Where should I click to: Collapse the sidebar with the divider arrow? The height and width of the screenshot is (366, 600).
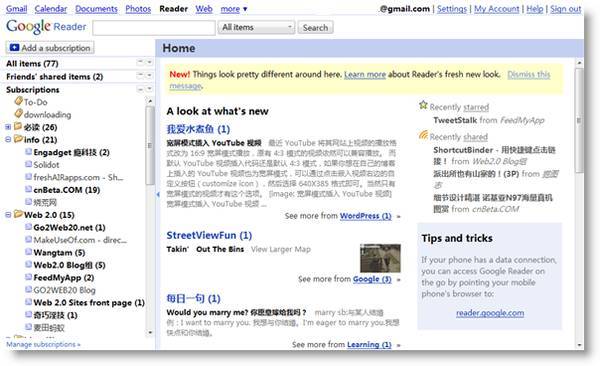click(158, 194)
